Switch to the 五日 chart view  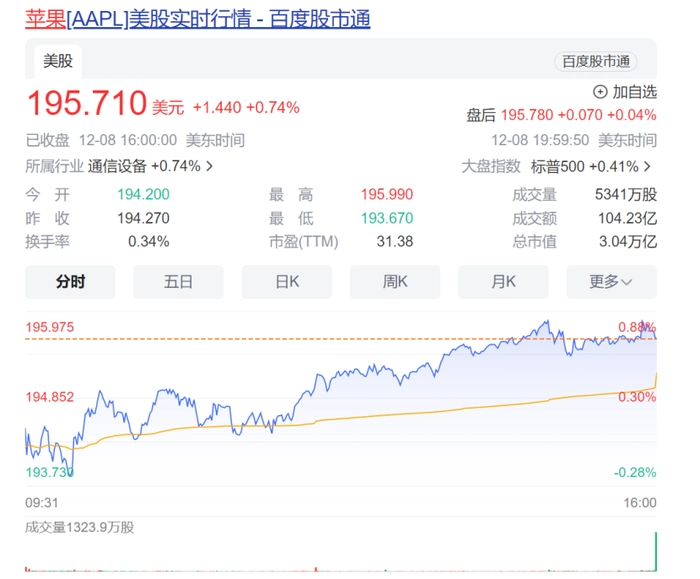coord(178,282)
